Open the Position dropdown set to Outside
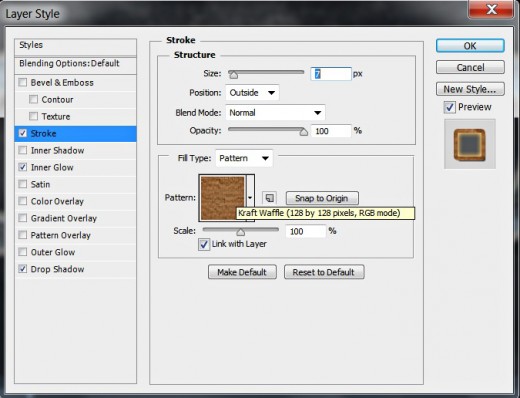Screen dimensions: 520x398 click(x=252, y=92)
